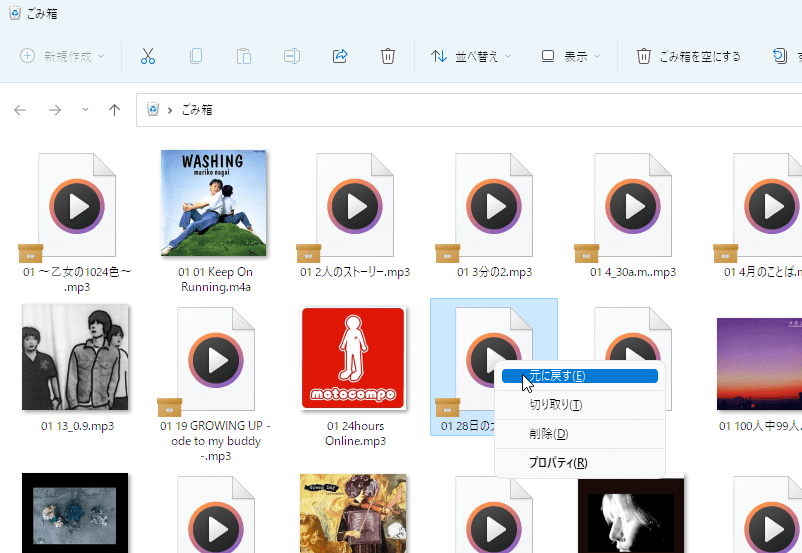The width and height of the screenshot is (802, 553).
Task: Click the breadcrumb chevron before ごみ箱
Action: pyautogui.click(x=170, y=110)
